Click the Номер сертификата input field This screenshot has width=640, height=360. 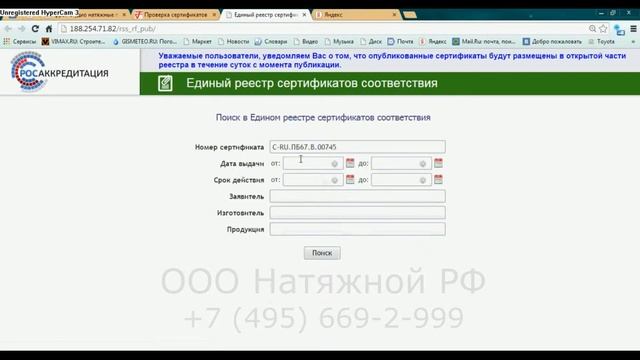357,147
